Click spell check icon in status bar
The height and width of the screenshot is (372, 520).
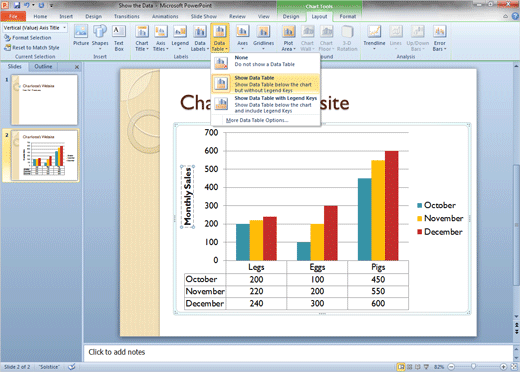[x=72, y=367]
